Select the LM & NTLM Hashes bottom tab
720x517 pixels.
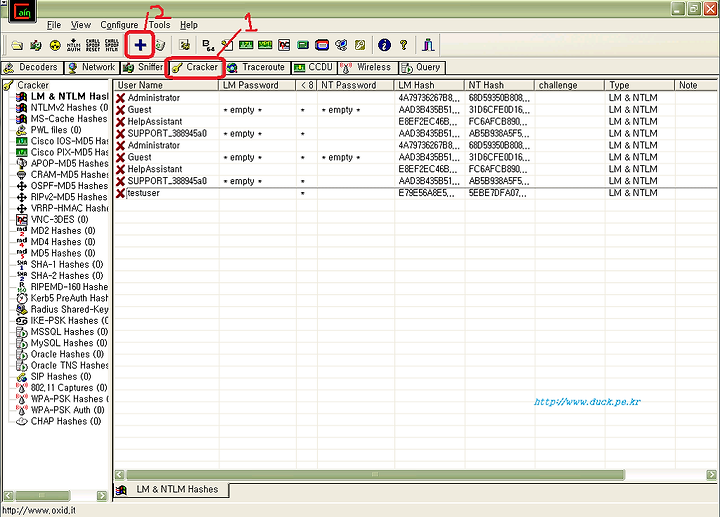coord(171,490)
